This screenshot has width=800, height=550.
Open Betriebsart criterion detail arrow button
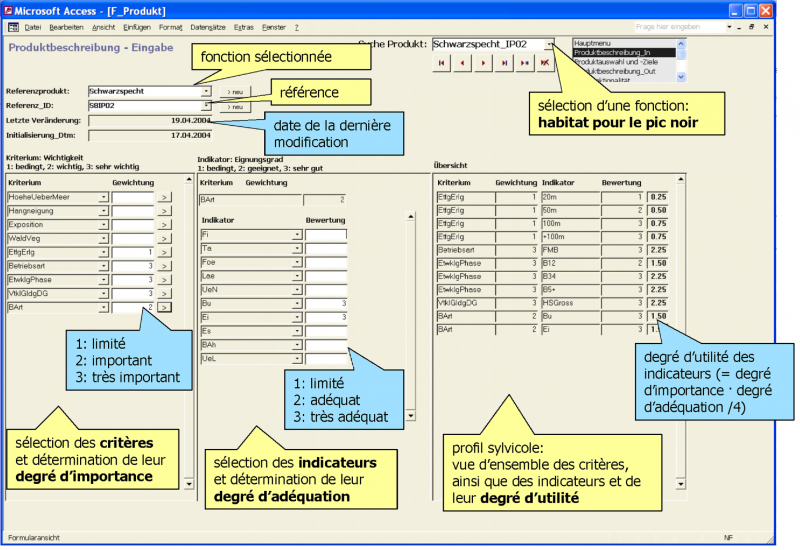[164, 266]
